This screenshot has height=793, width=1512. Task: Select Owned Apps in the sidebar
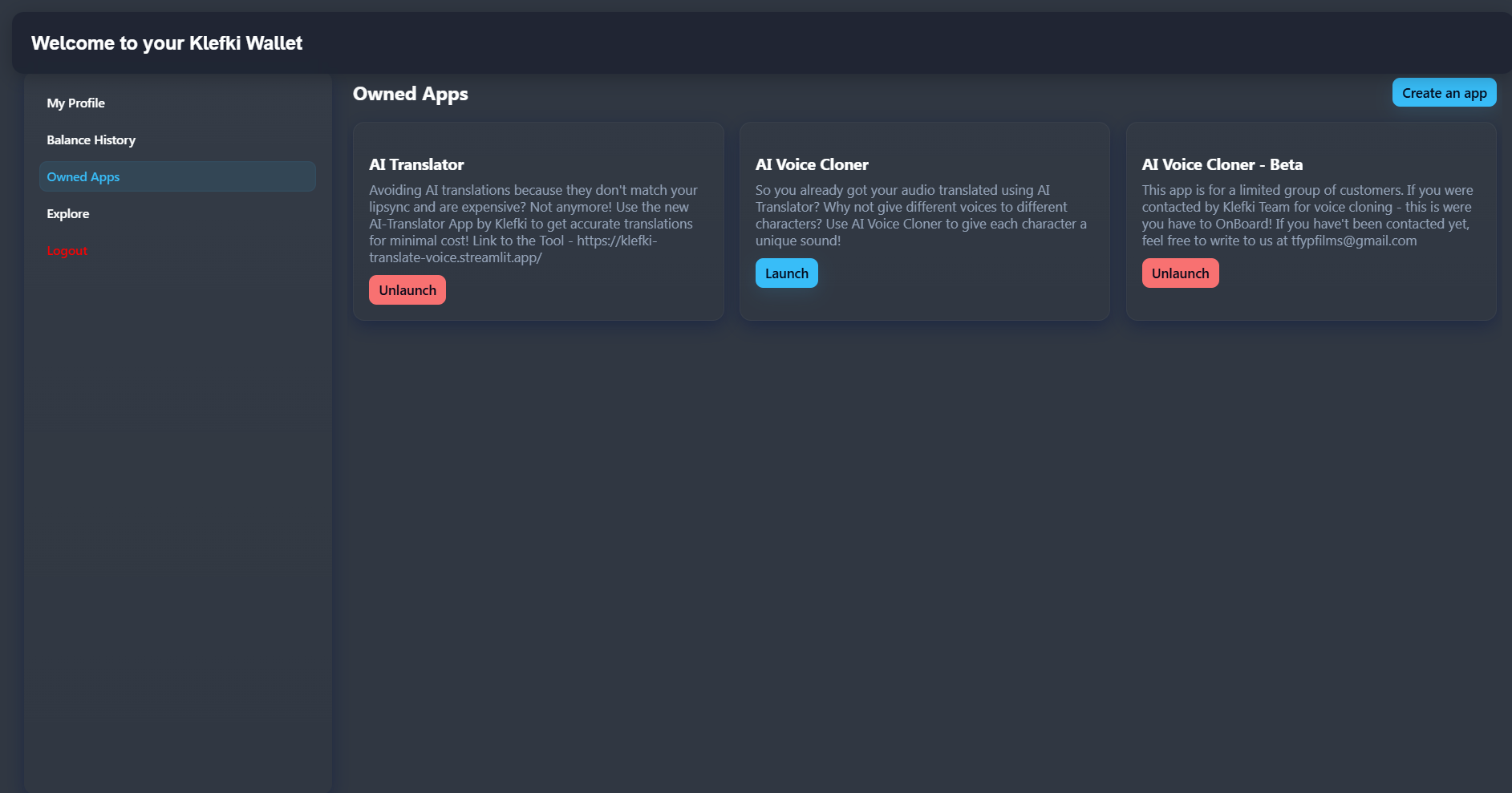pyautogui.click(x=177, y=176)
